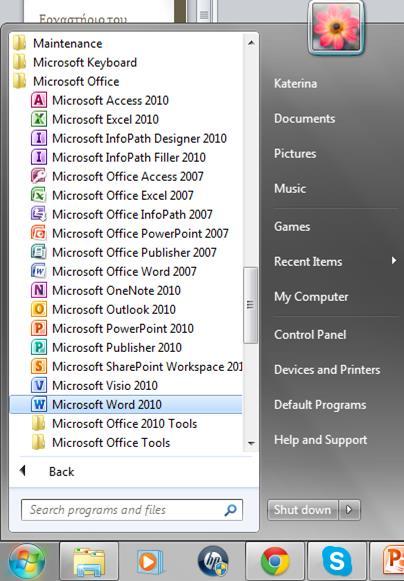Open Help and Support
404x581 pixels.
[x=321, y=440]
